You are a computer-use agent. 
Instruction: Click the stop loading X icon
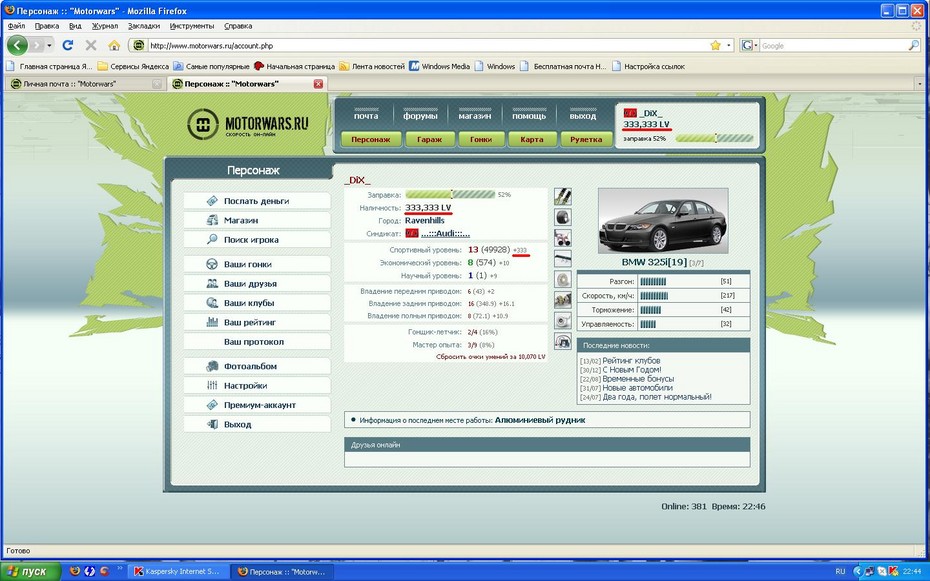pyautogui.click(x=91, y=45)
